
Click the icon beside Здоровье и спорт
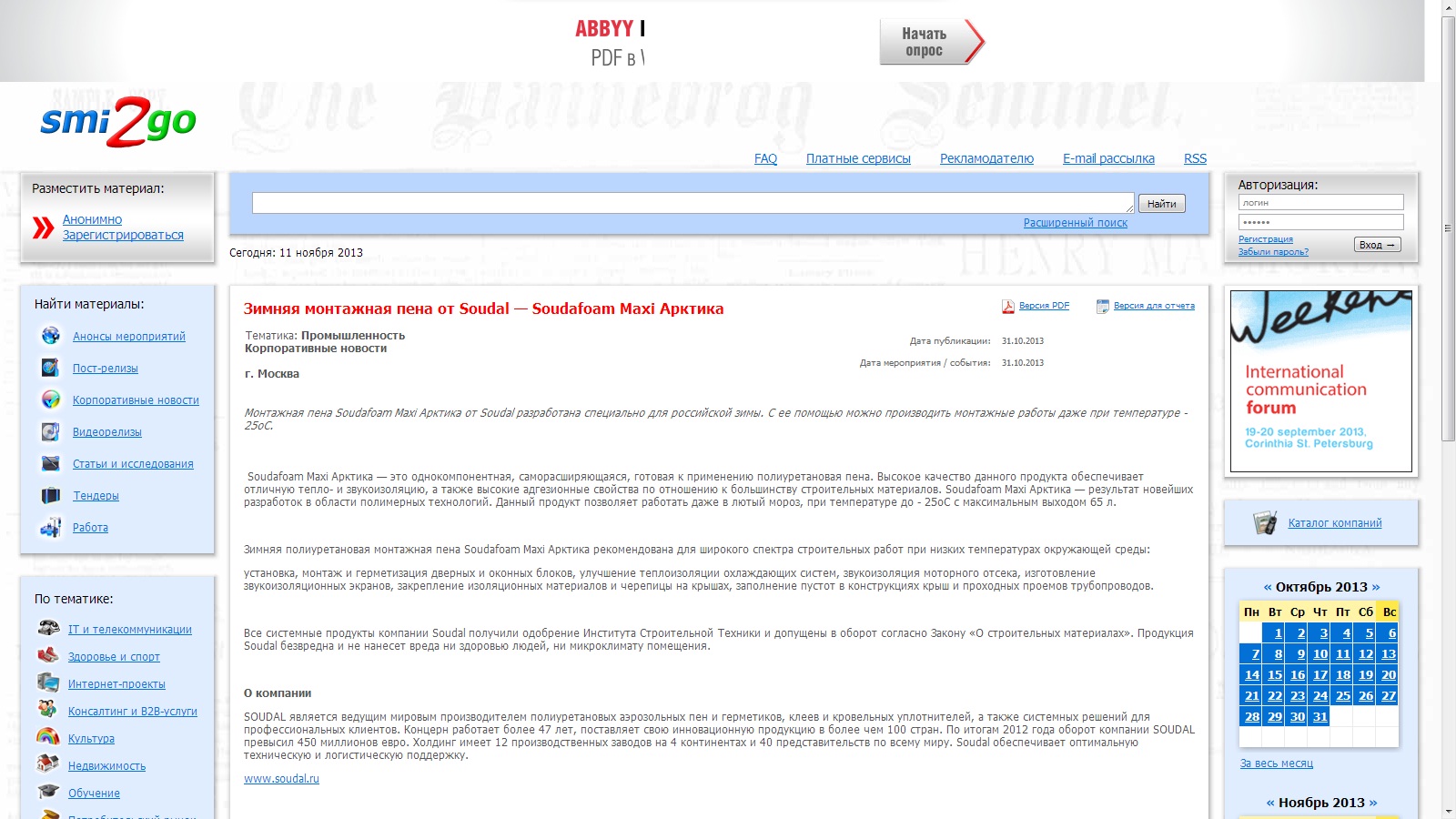pos(48,655)
